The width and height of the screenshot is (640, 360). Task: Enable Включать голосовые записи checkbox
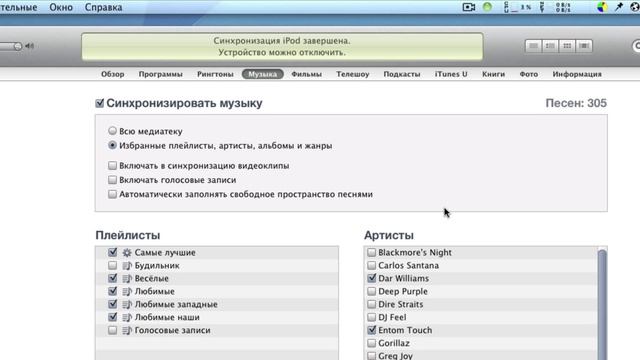click(x=112, y=180)
